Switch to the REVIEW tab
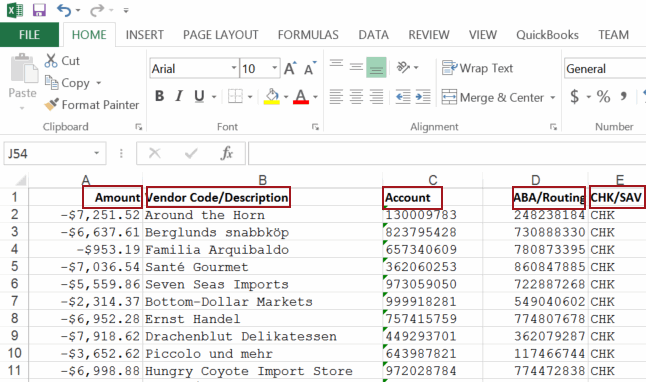The width and height of the screenshot is (646, 382). [428, 35]
